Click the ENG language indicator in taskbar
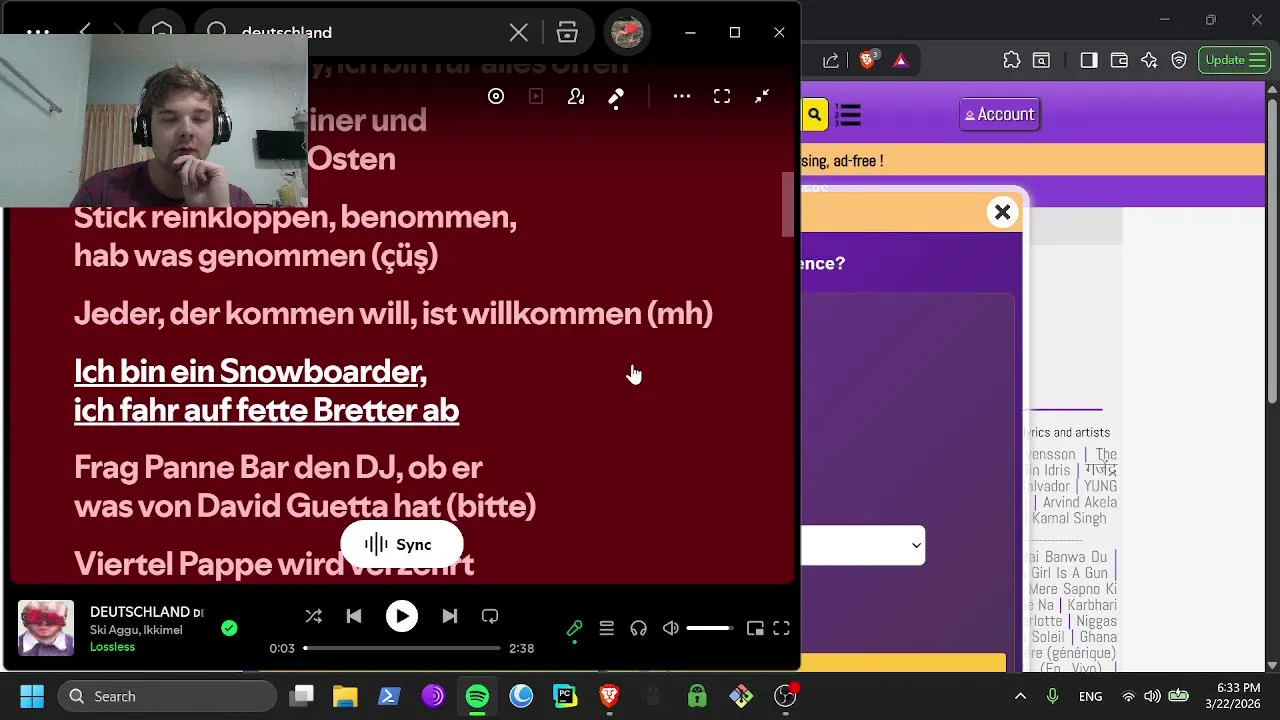The width and height of the screenshot is (1280, 720). (x=1091, y=696)
